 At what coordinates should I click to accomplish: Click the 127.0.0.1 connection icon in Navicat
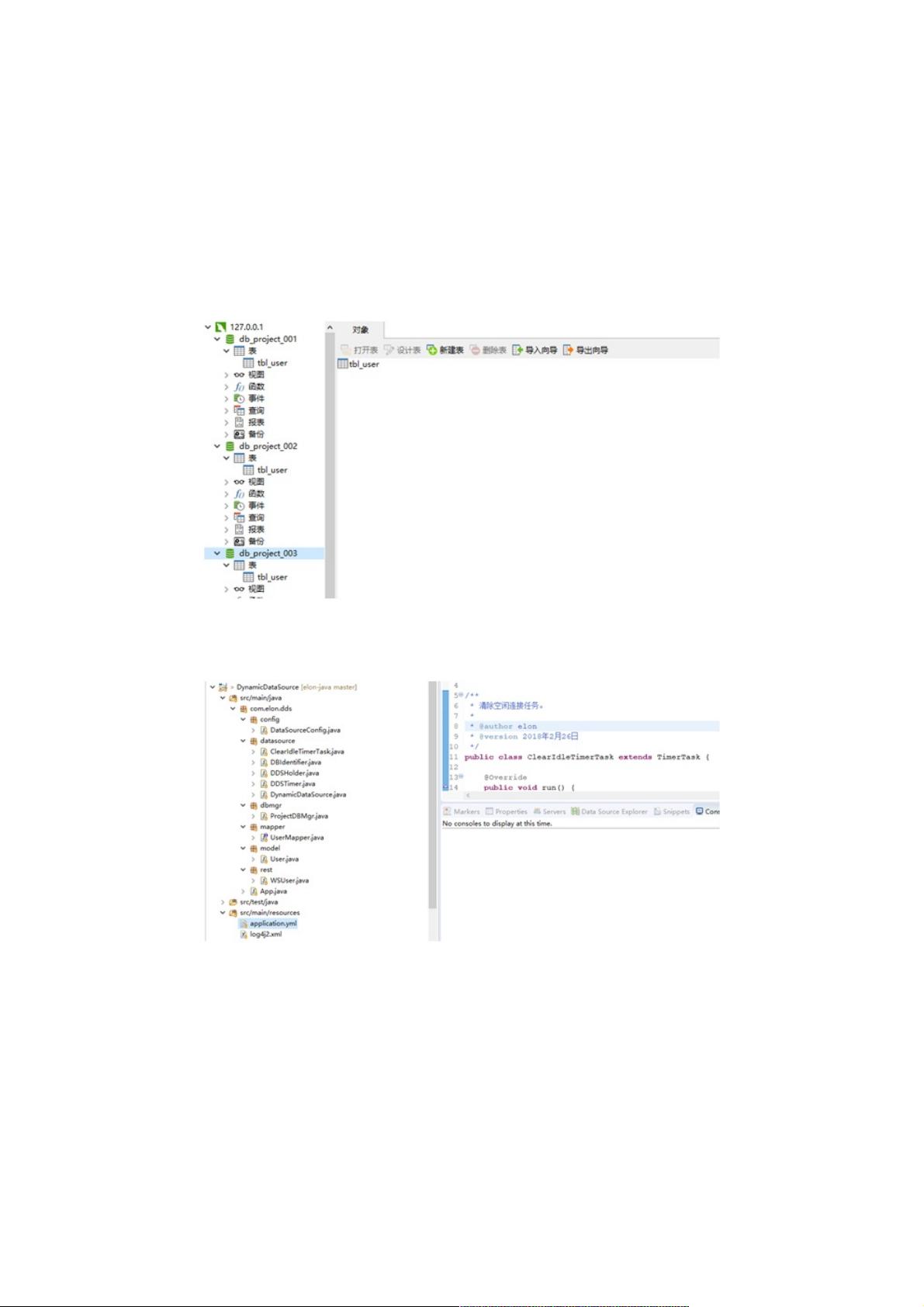221,327
